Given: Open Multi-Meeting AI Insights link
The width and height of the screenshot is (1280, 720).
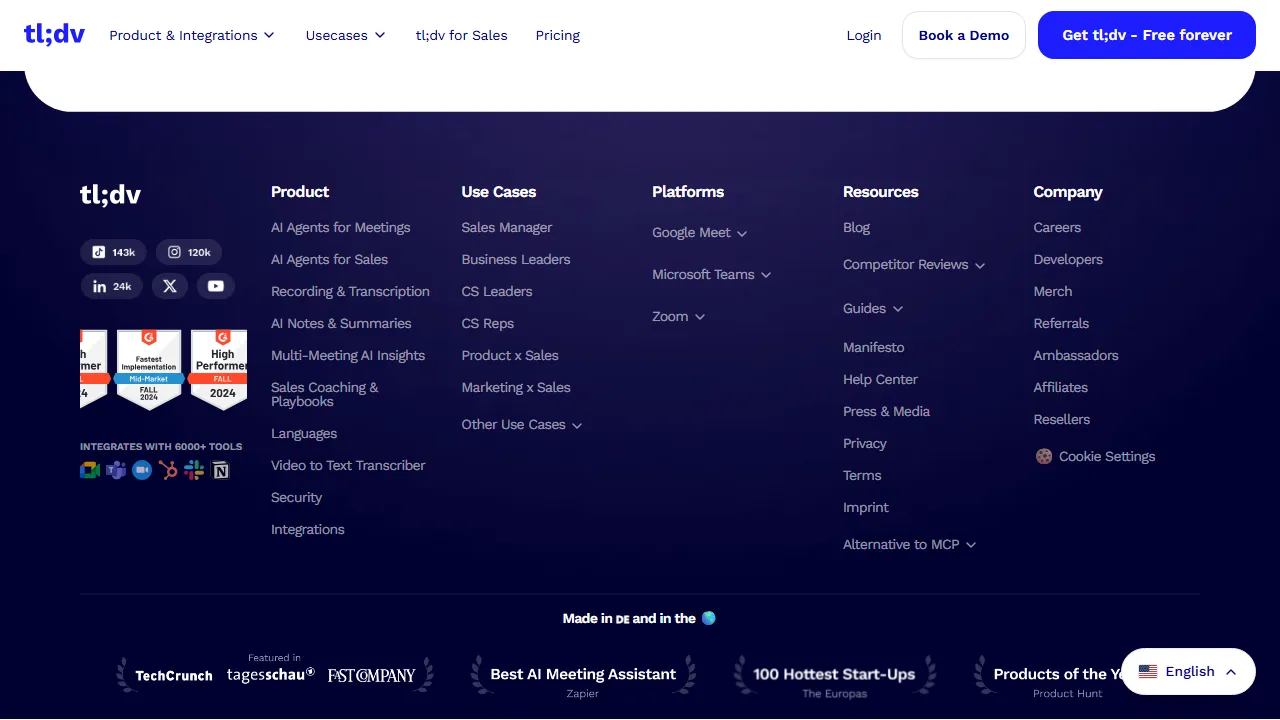Looking at the screenshot, I should 348,355.
